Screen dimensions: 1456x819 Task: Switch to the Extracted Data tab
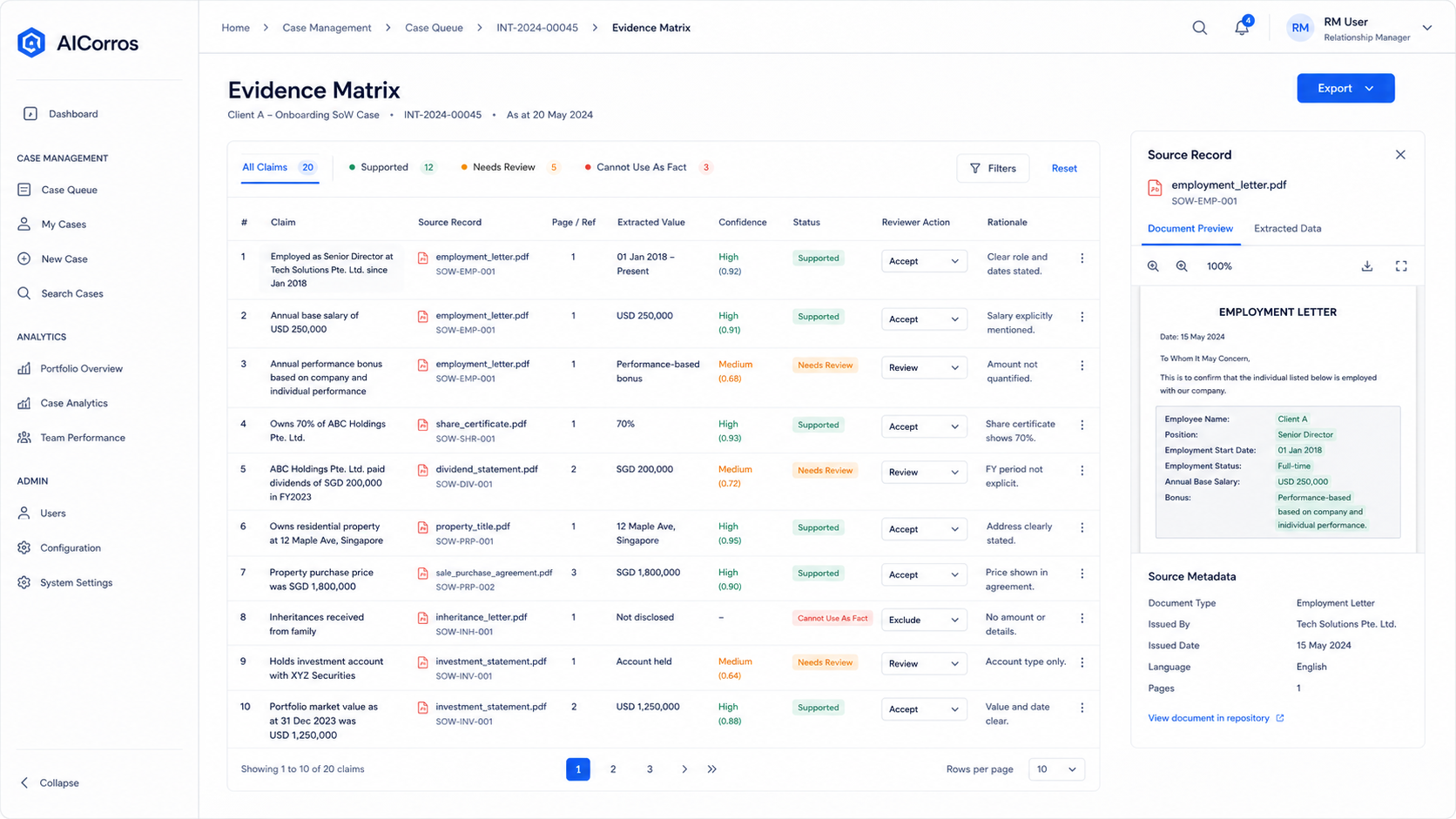1287,229
